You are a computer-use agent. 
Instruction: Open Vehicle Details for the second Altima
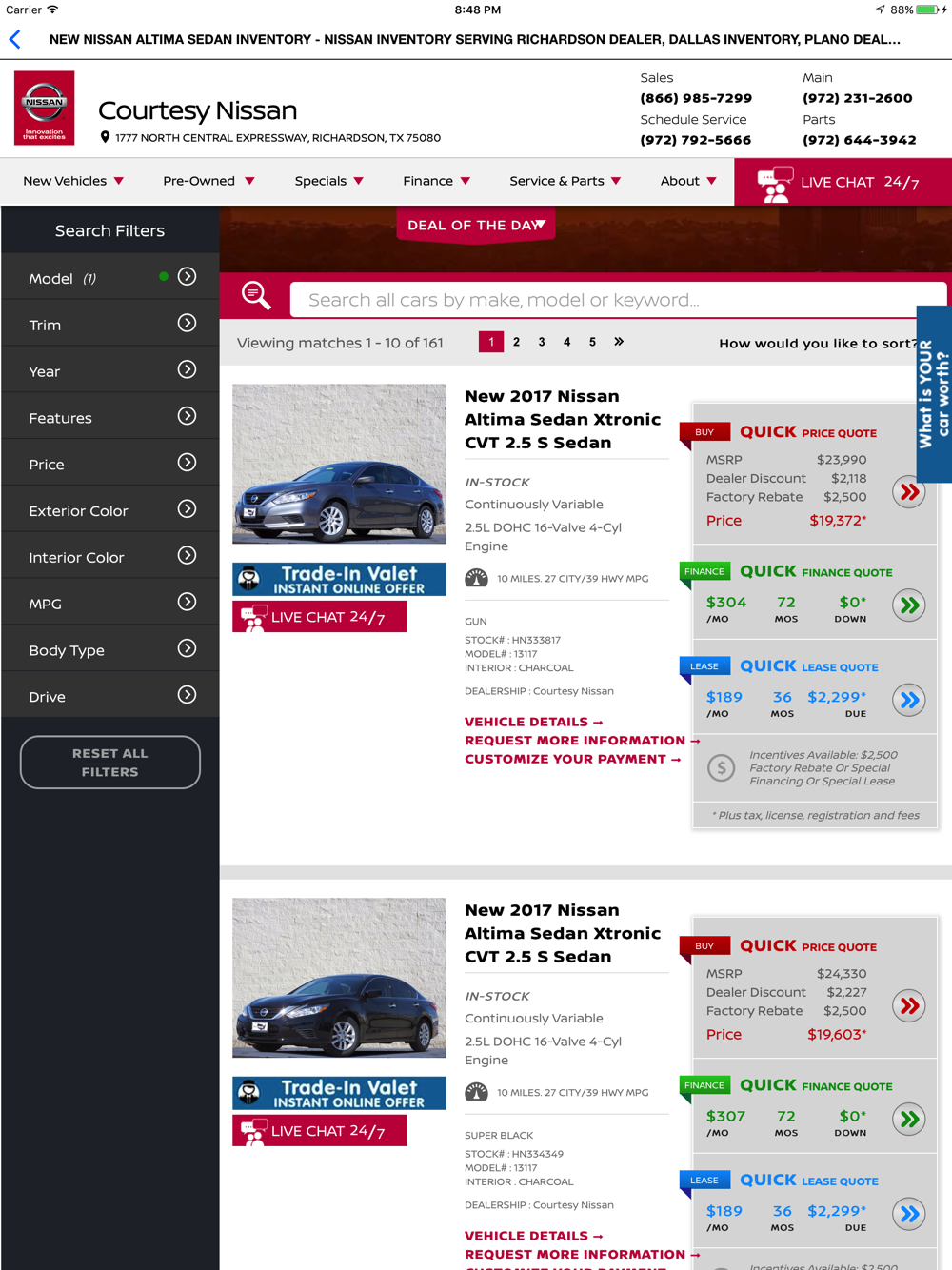coord(533,1236)
